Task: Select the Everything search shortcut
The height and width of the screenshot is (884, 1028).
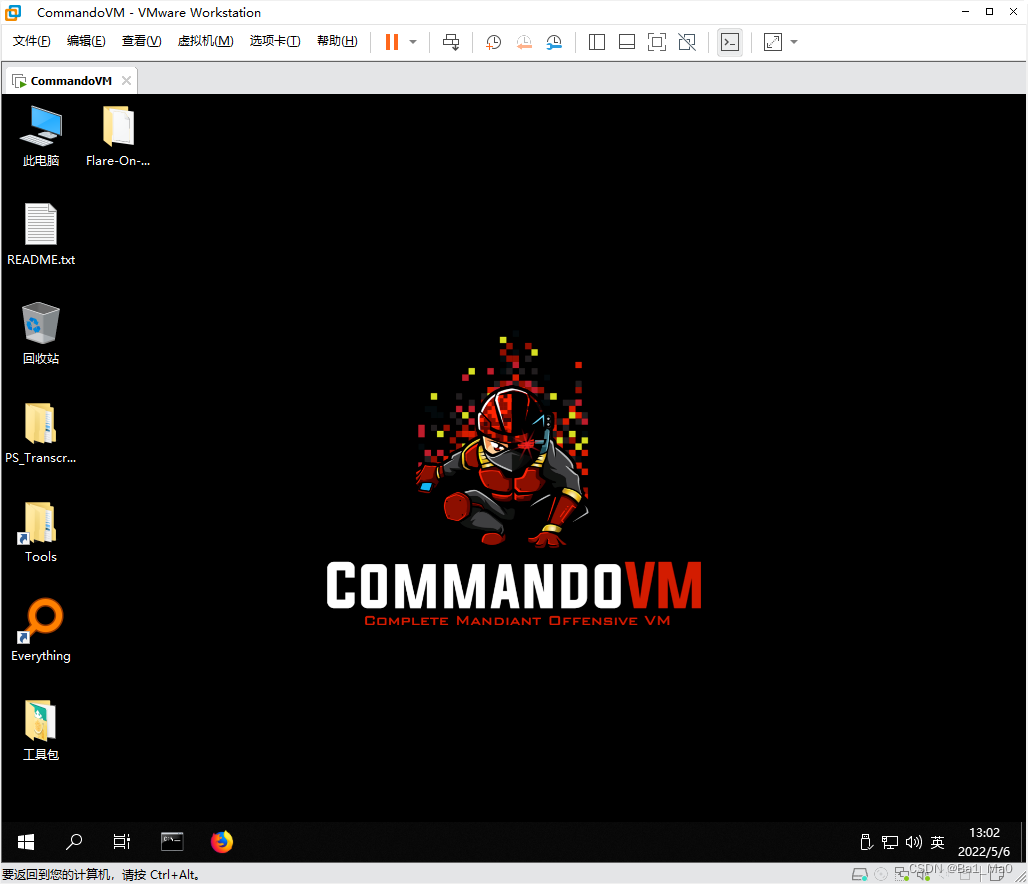Action: coord(41,630)
